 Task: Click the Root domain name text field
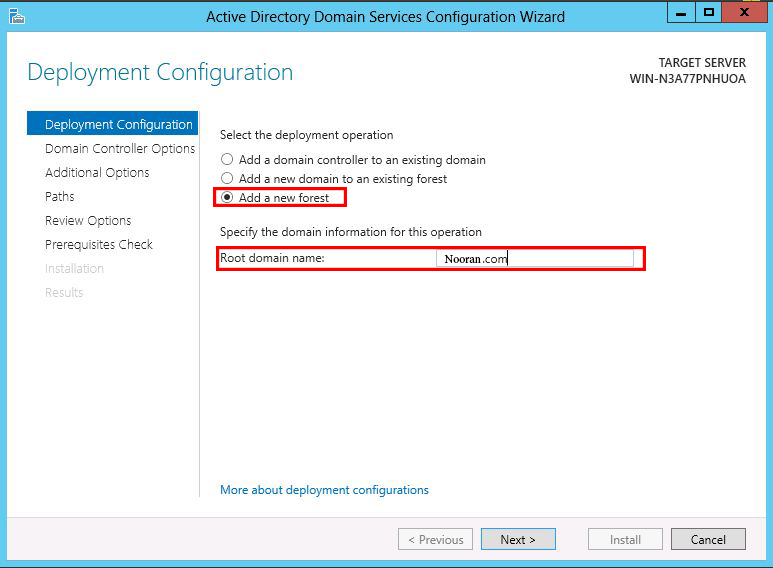click(535, 258)
